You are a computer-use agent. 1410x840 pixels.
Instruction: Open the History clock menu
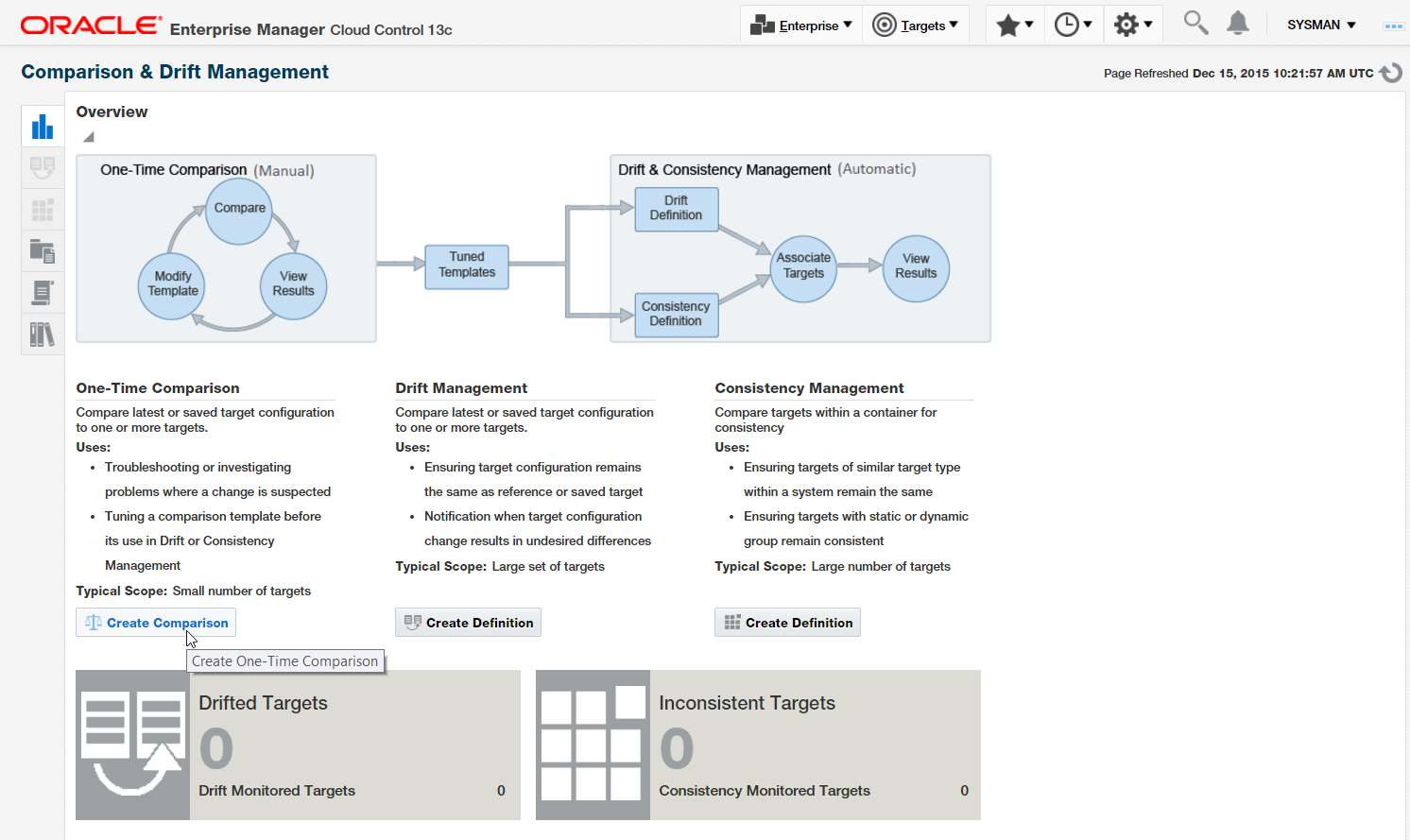point(1073,26)
